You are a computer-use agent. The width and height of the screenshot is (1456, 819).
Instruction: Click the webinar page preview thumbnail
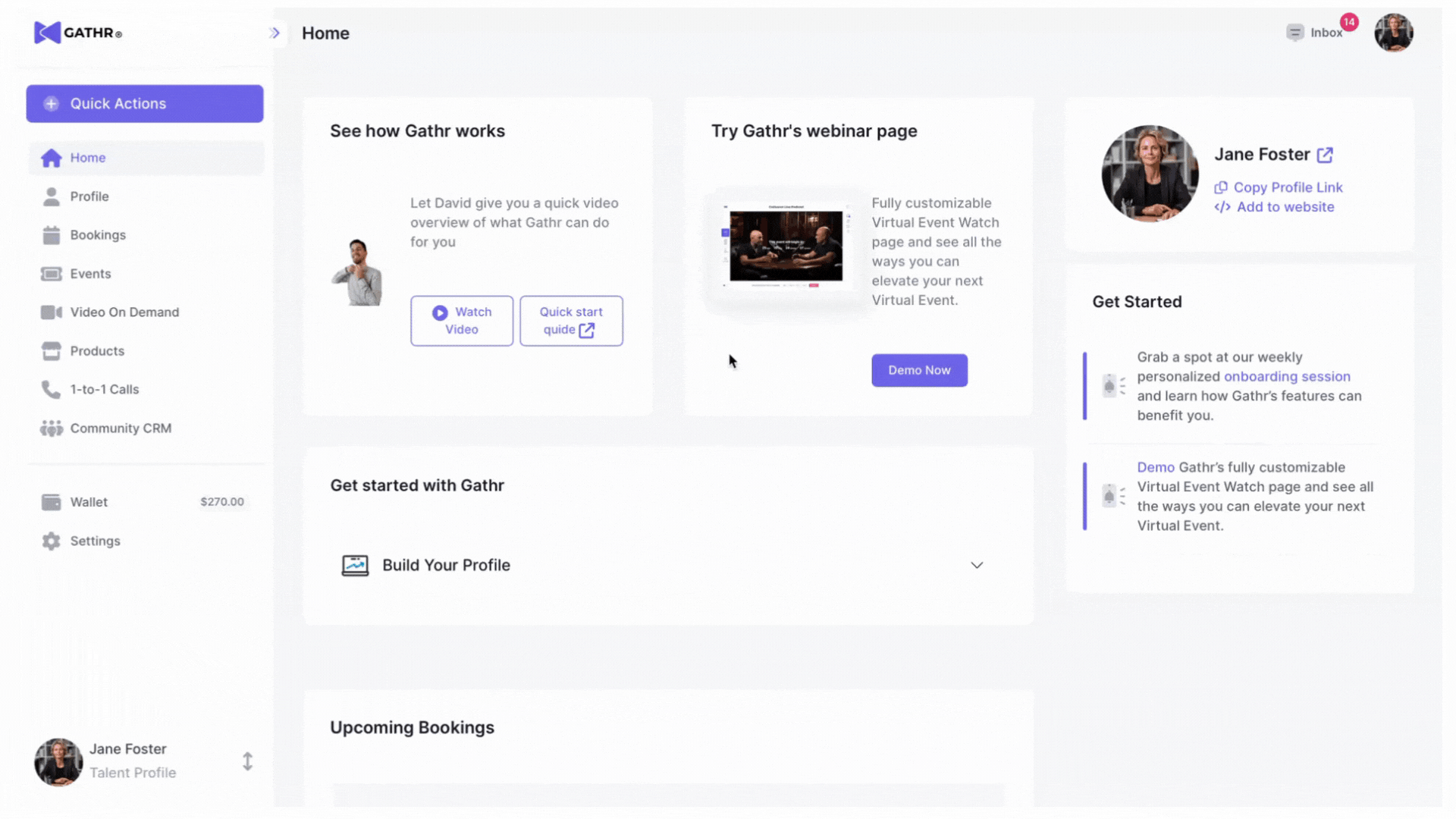click(x=786, y=247)
